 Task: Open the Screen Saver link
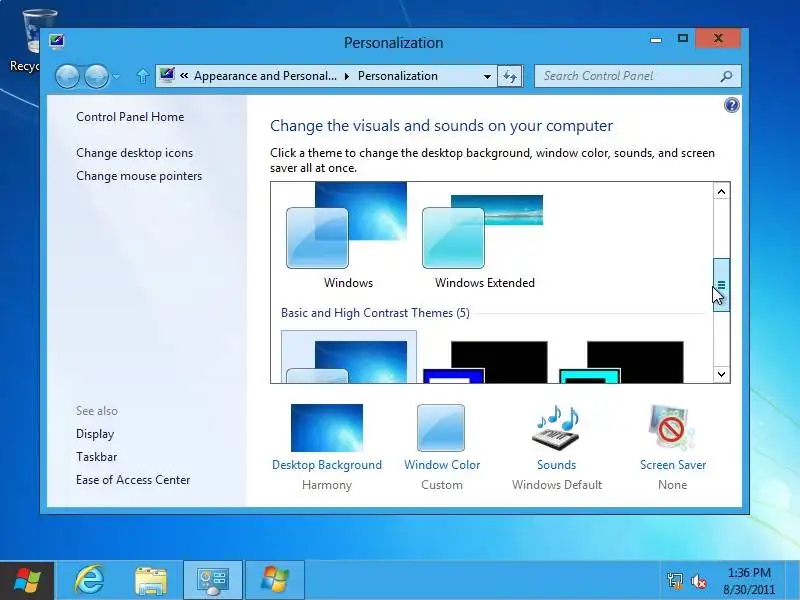pos(672,465)
